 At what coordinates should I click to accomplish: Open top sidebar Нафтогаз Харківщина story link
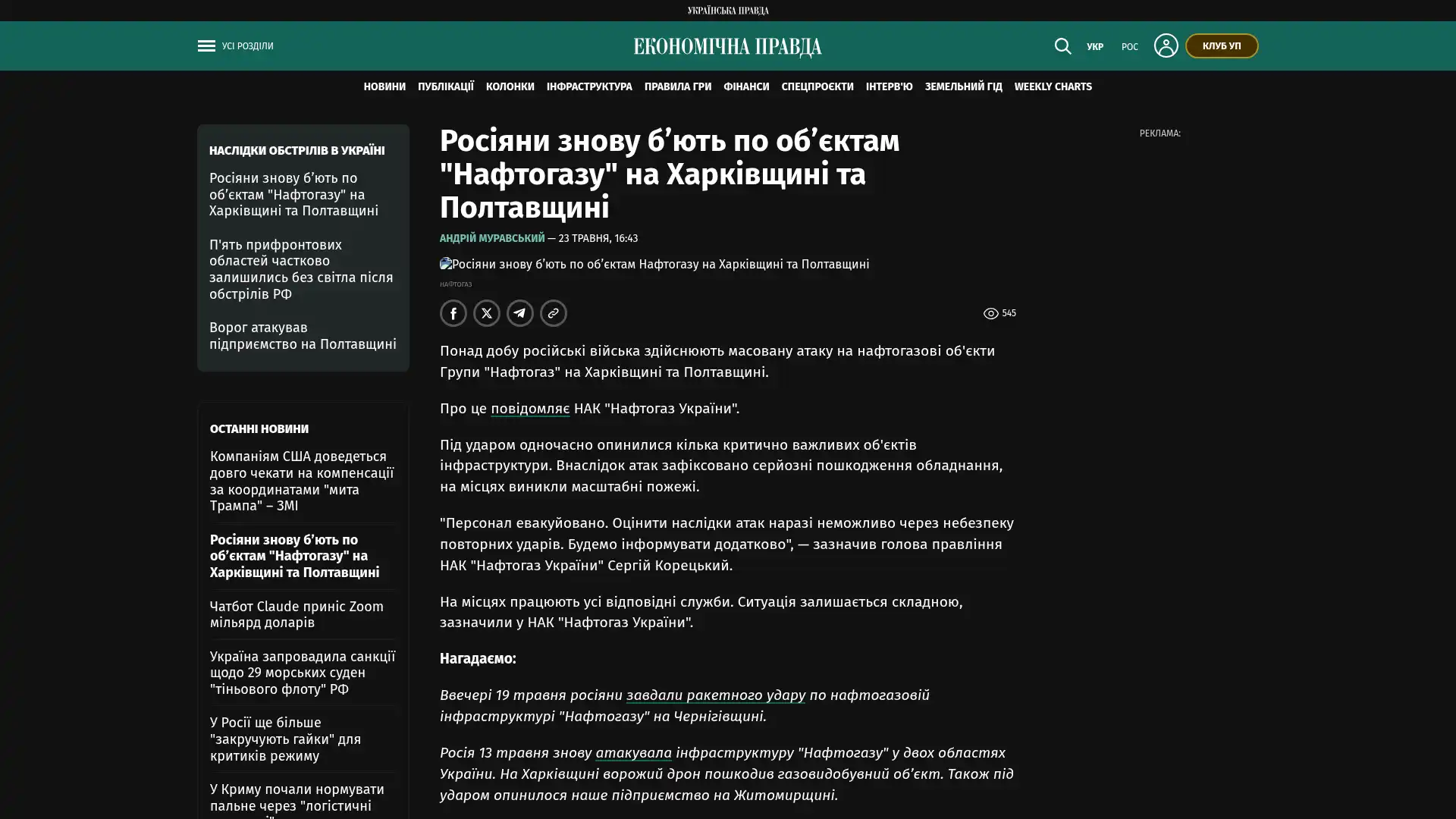[294, 195]
